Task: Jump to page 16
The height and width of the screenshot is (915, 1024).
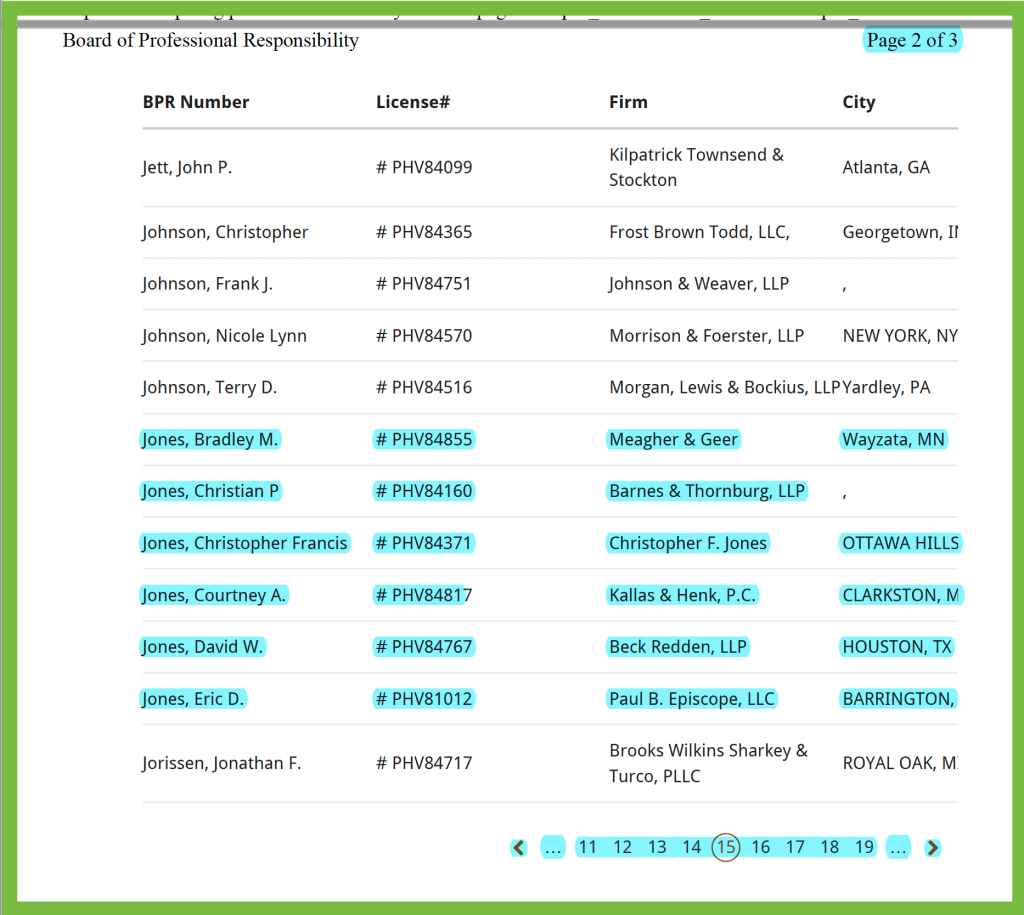Action: point(760,847)
